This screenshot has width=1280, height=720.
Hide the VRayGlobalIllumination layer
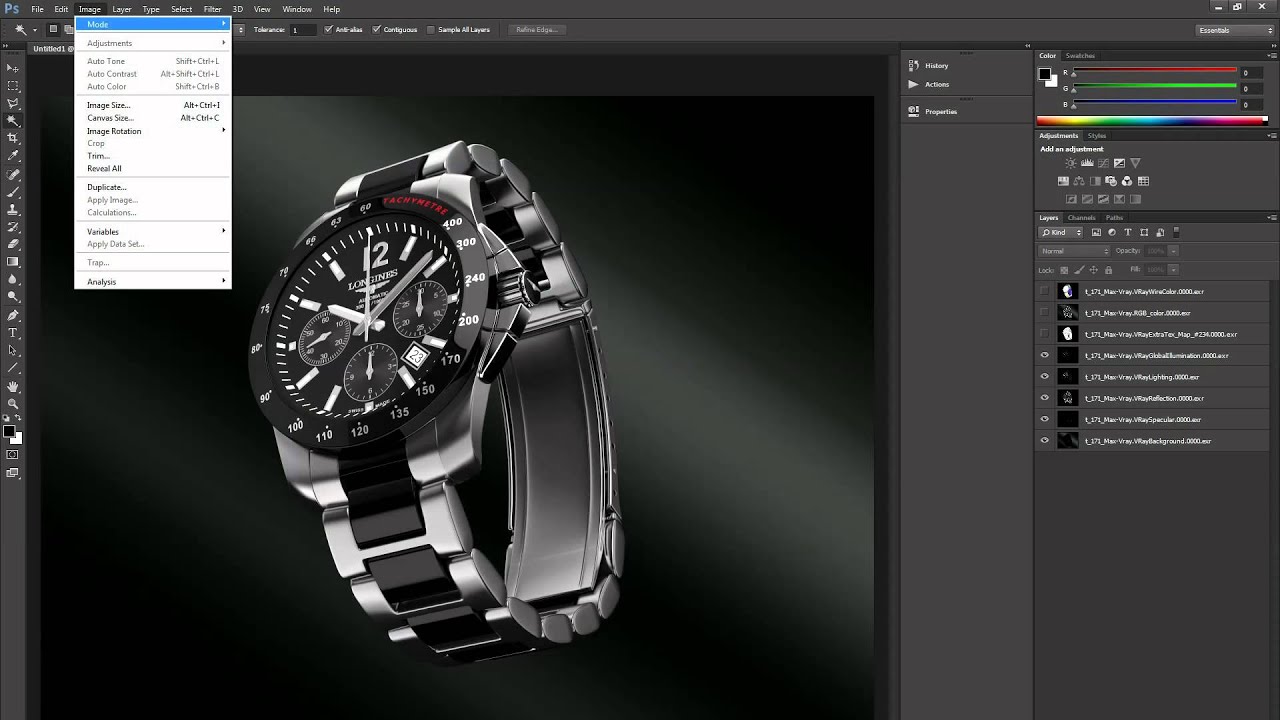click(1045, 355)
